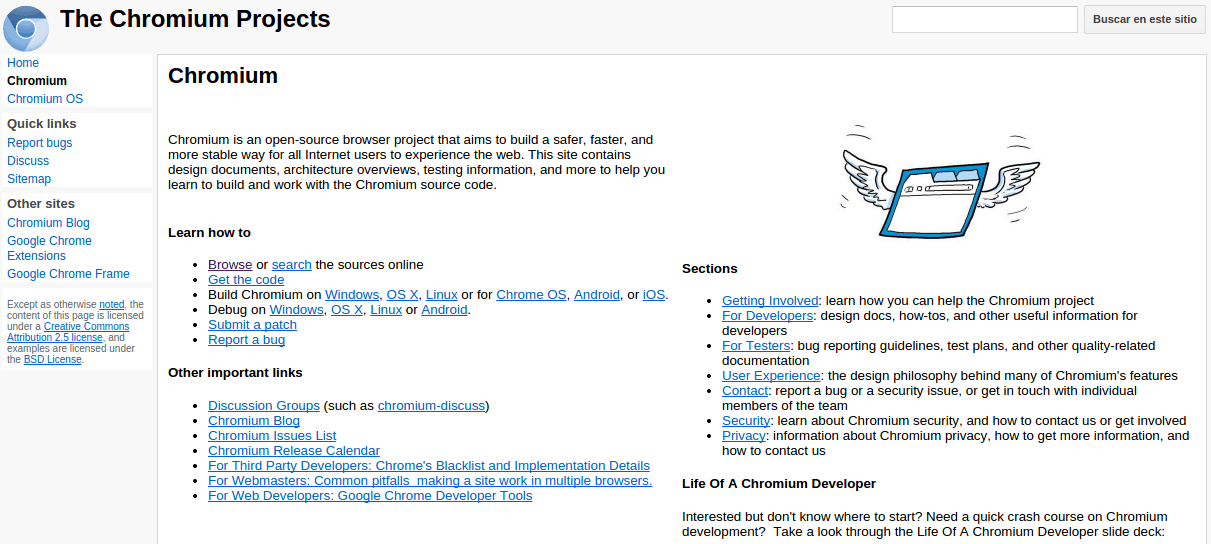Viewport: 1211px width, 544px height.
Task: Open Chromium Blog under important links
Action: point(254,421)
